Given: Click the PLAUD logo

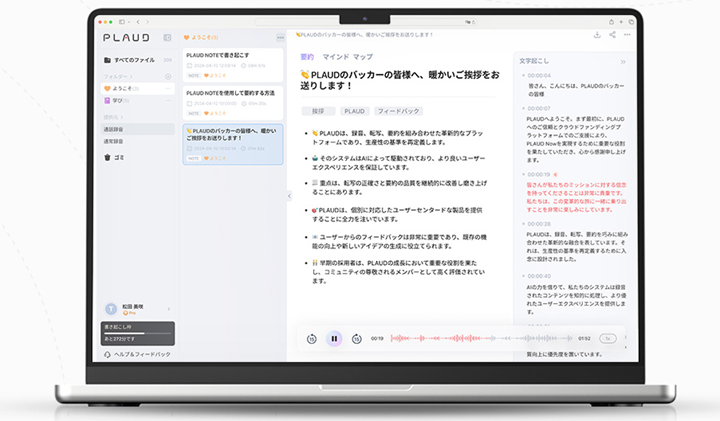Looking at the screenshot, I should pyautogui.click(x=126, y=38).
